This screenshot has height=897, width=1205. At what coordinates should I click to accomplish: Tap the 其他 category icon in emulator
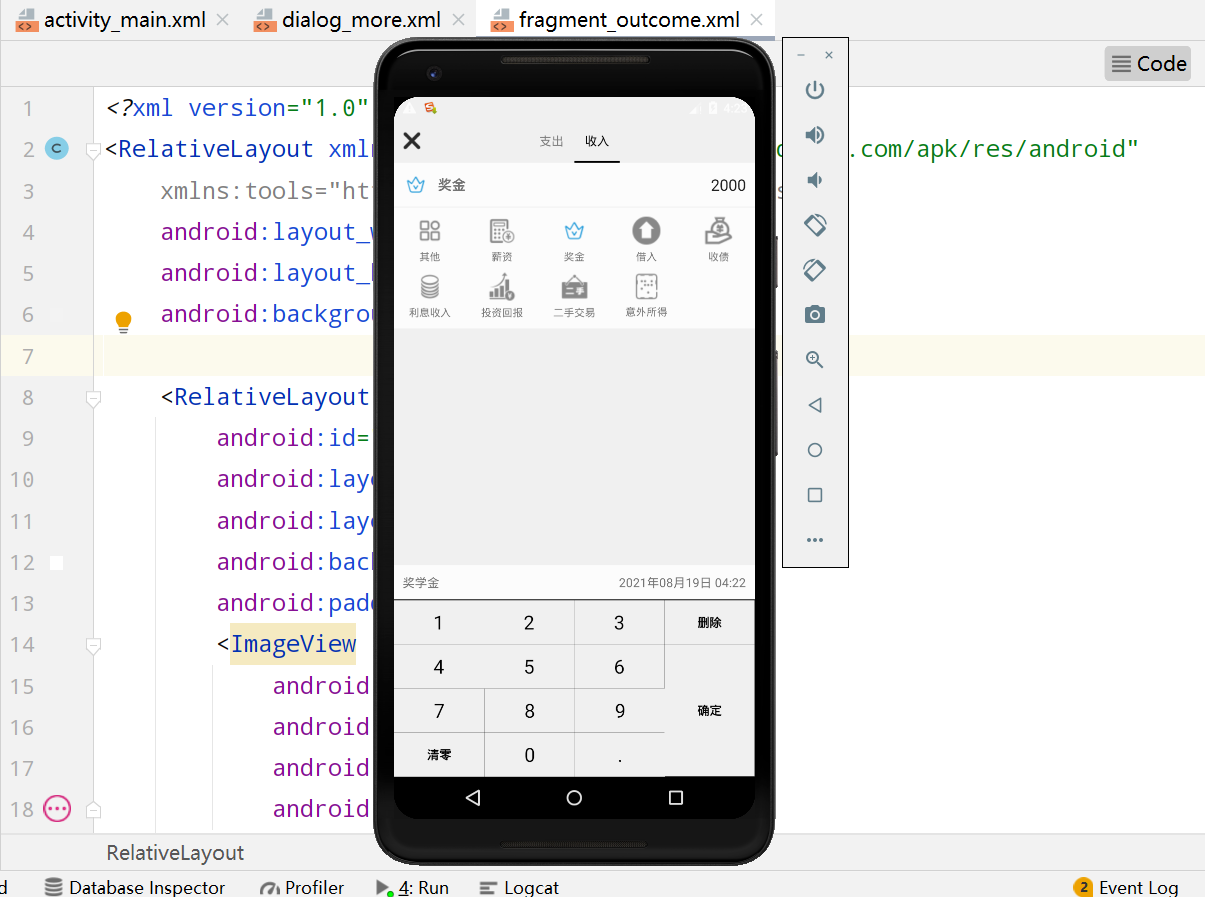click(x=430, y=232)
